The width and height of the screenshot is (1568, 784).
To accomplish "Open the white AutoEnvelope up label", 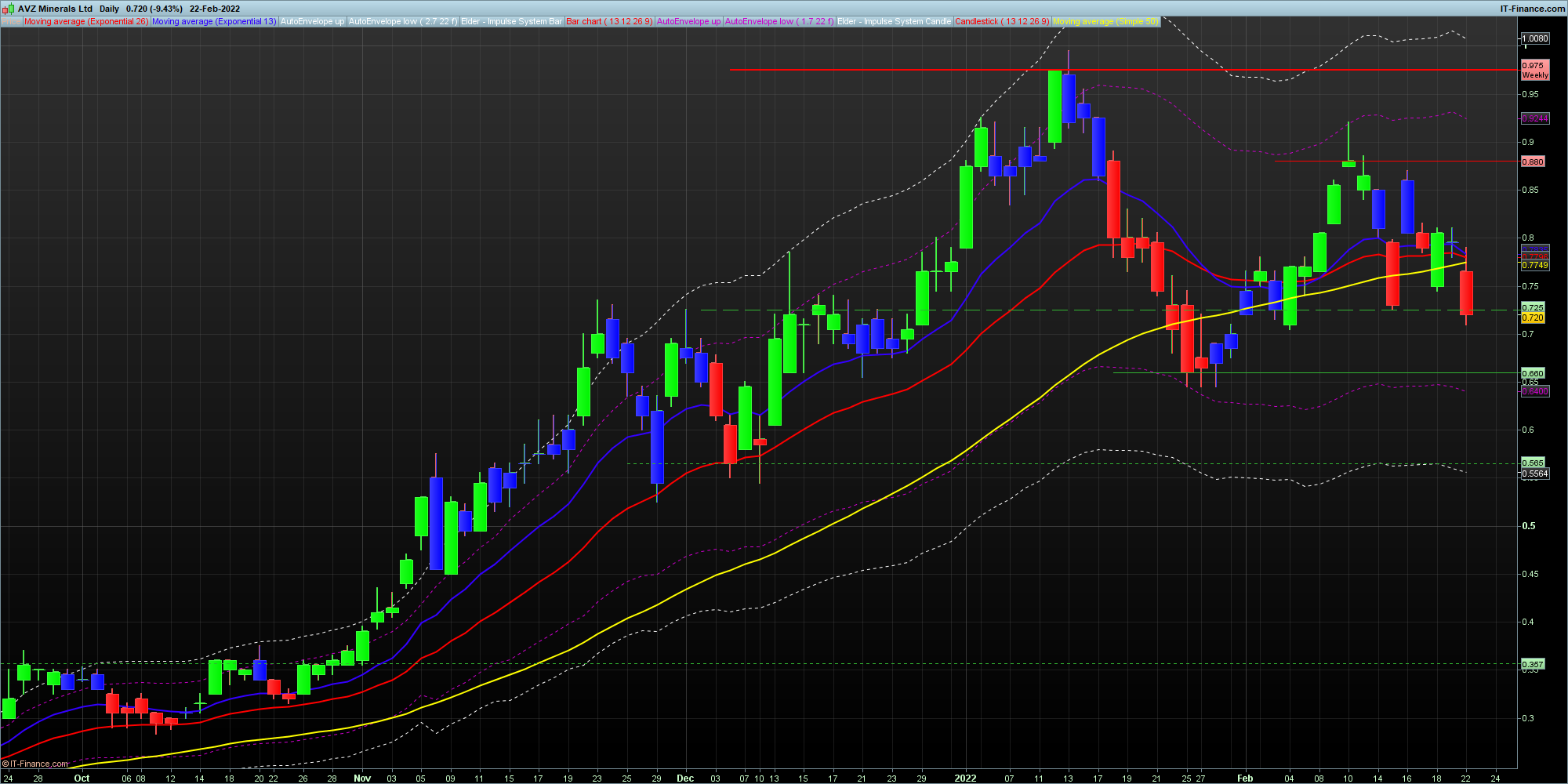I will coord(312,21).
